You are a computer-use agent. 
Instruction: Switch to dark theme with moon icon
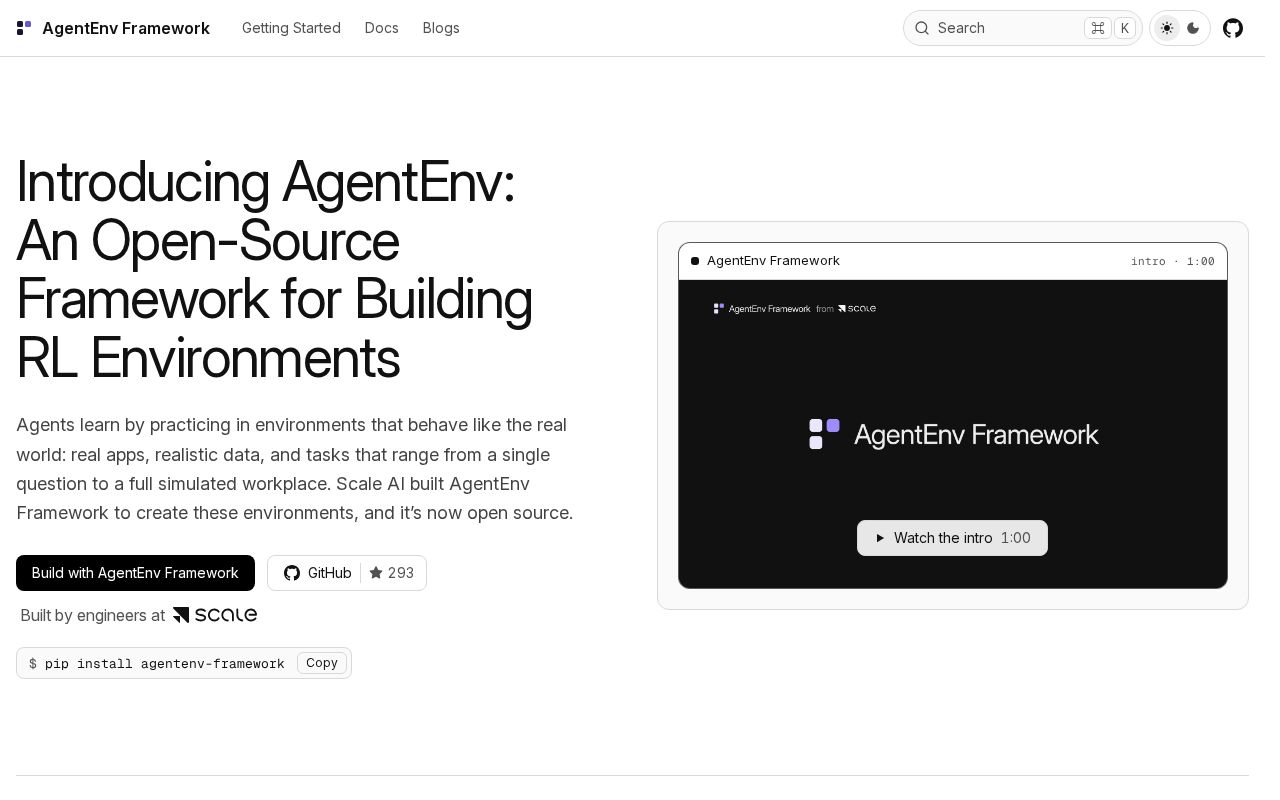point(1193,28)
